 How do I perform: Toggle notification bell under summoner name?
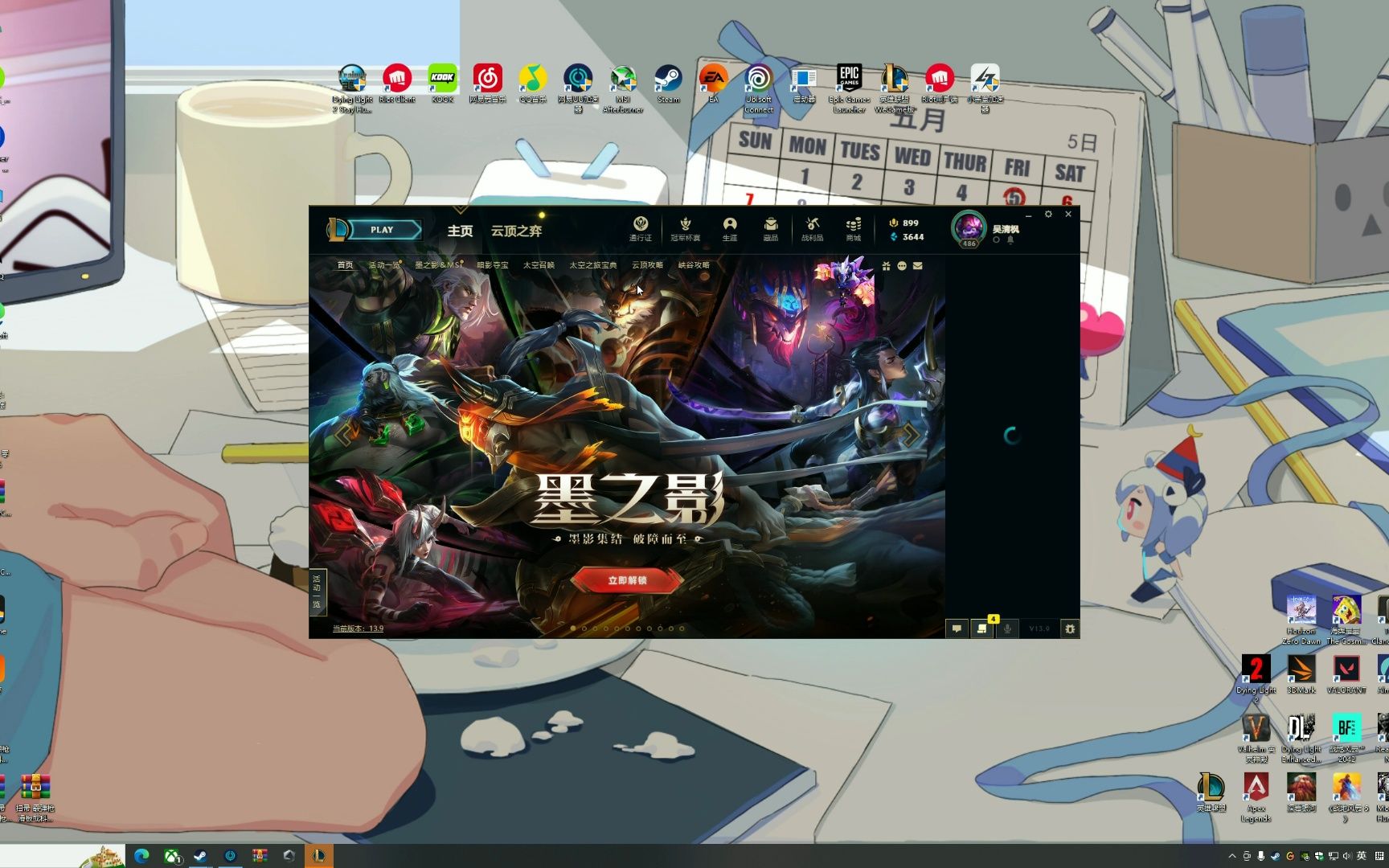pos(1010,240)
